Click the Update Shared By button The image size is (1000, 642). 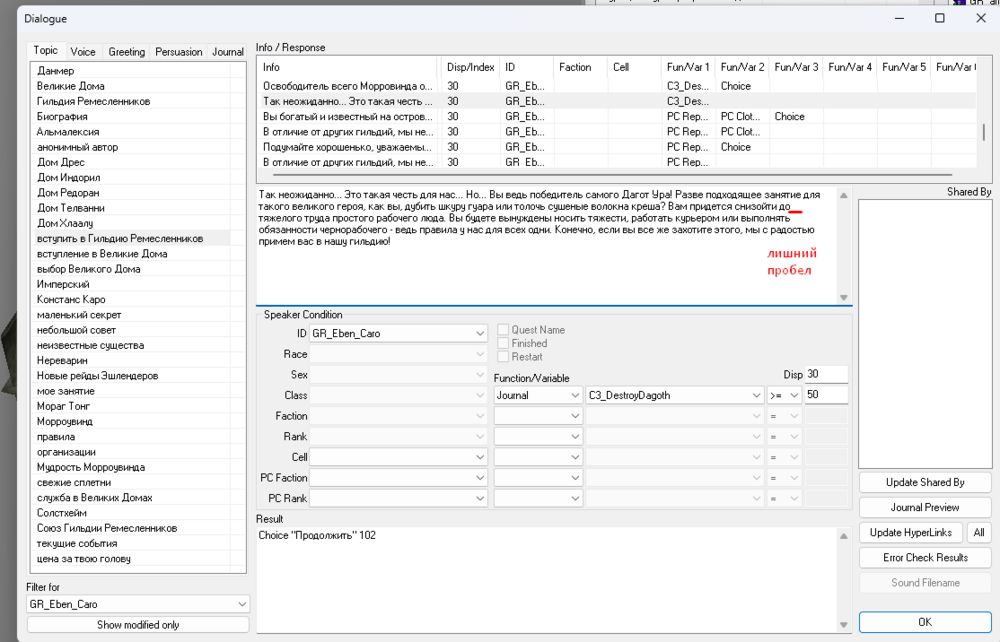click(925, 482)
